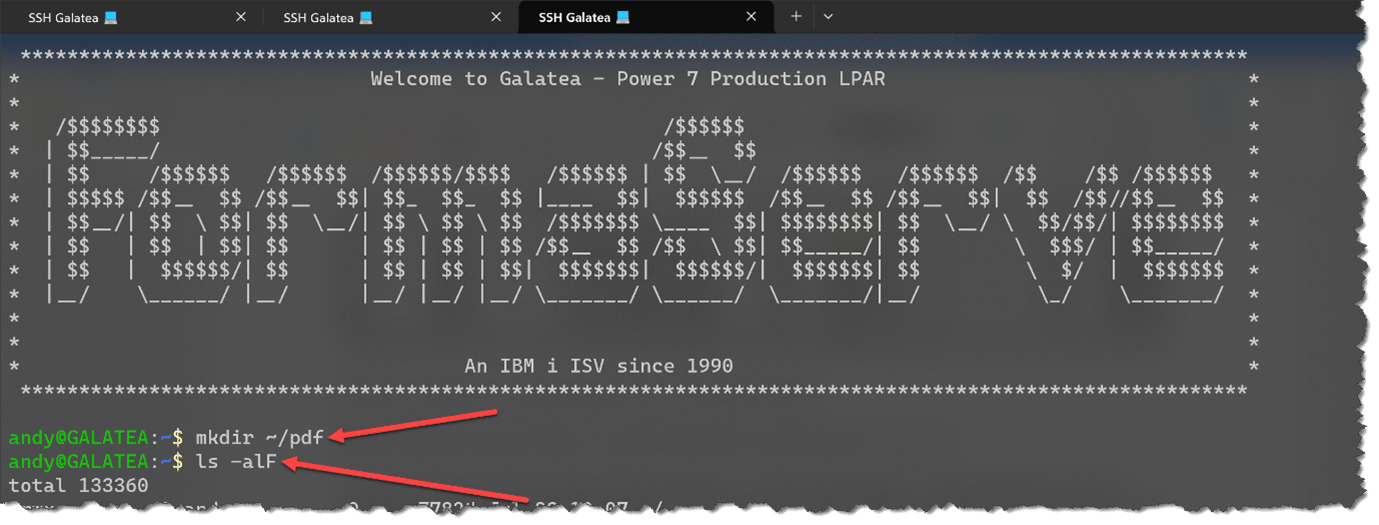Screen dimensions: 1379x525
Task: Expand the new tab profile dropdown chevron
Action: tap(828, 17)
